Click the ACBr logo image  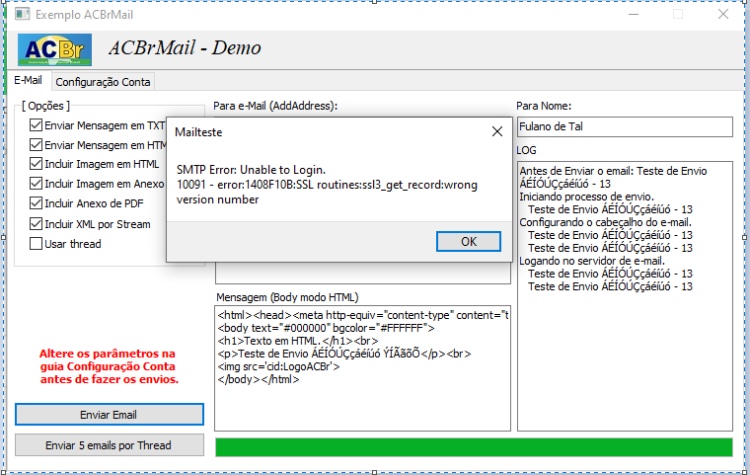[x=55, y=49]
